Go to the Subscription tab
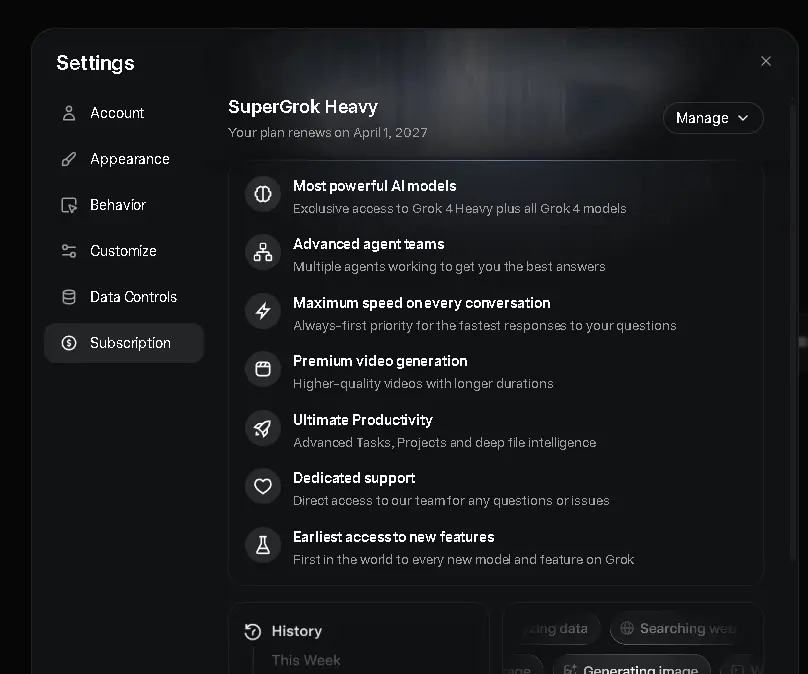 tap(124, 343)
